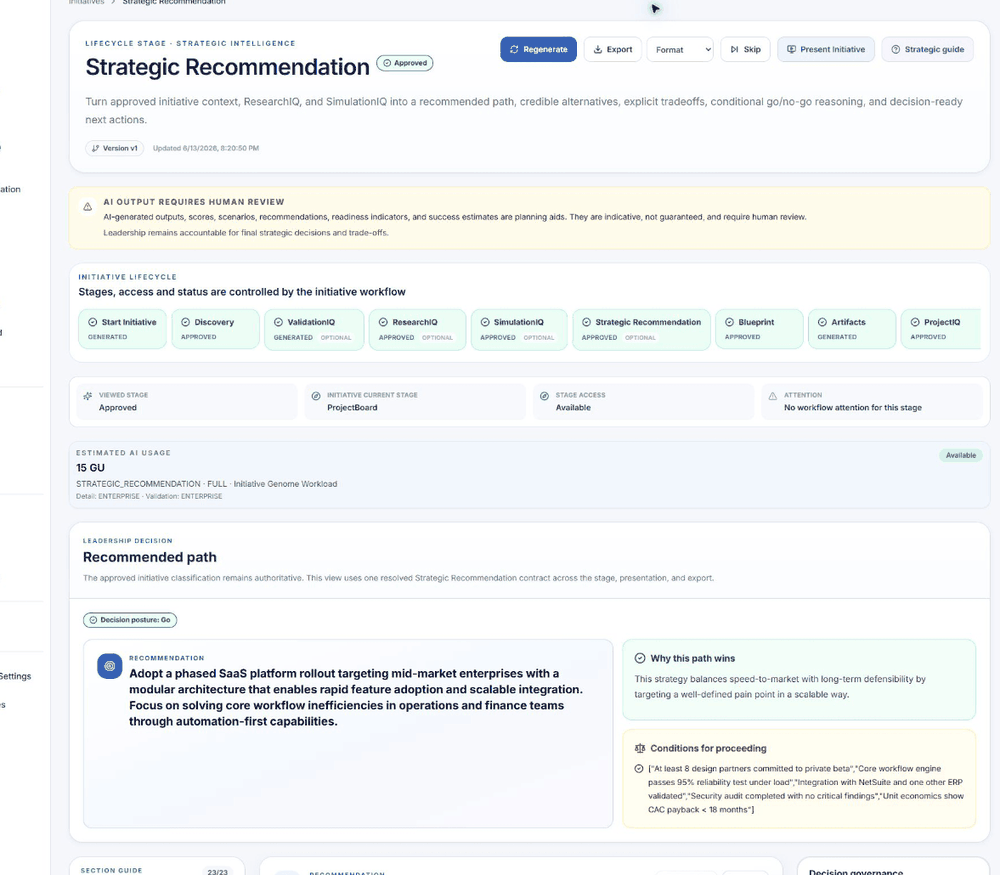Image resolution: width=1000 pixels, height=875 pixels.
Task: Select the Blueprint lifecycle stage
Action: [760, 329]
